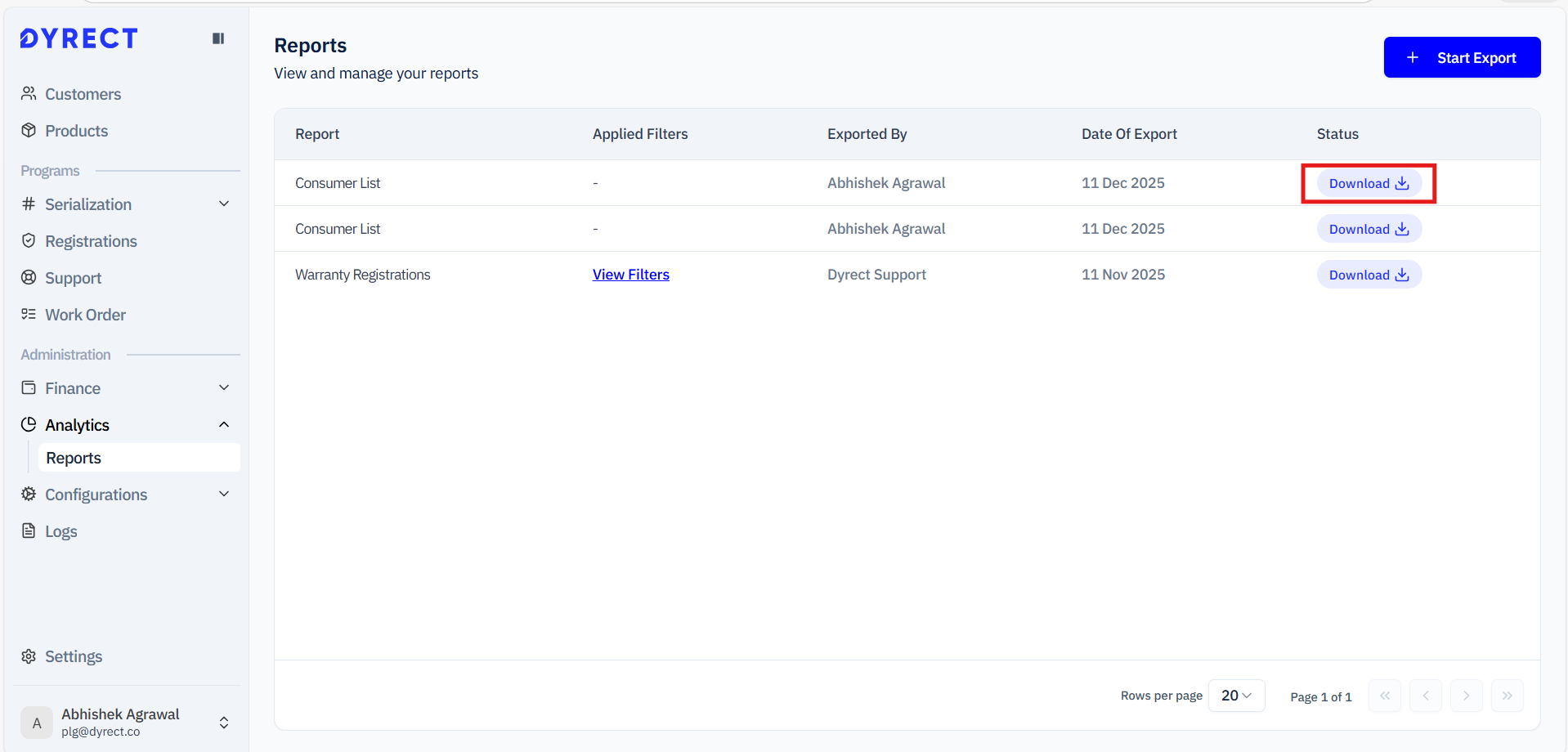
Task: Collapse the sidebar using the panel icon
Action: [218, 38]
